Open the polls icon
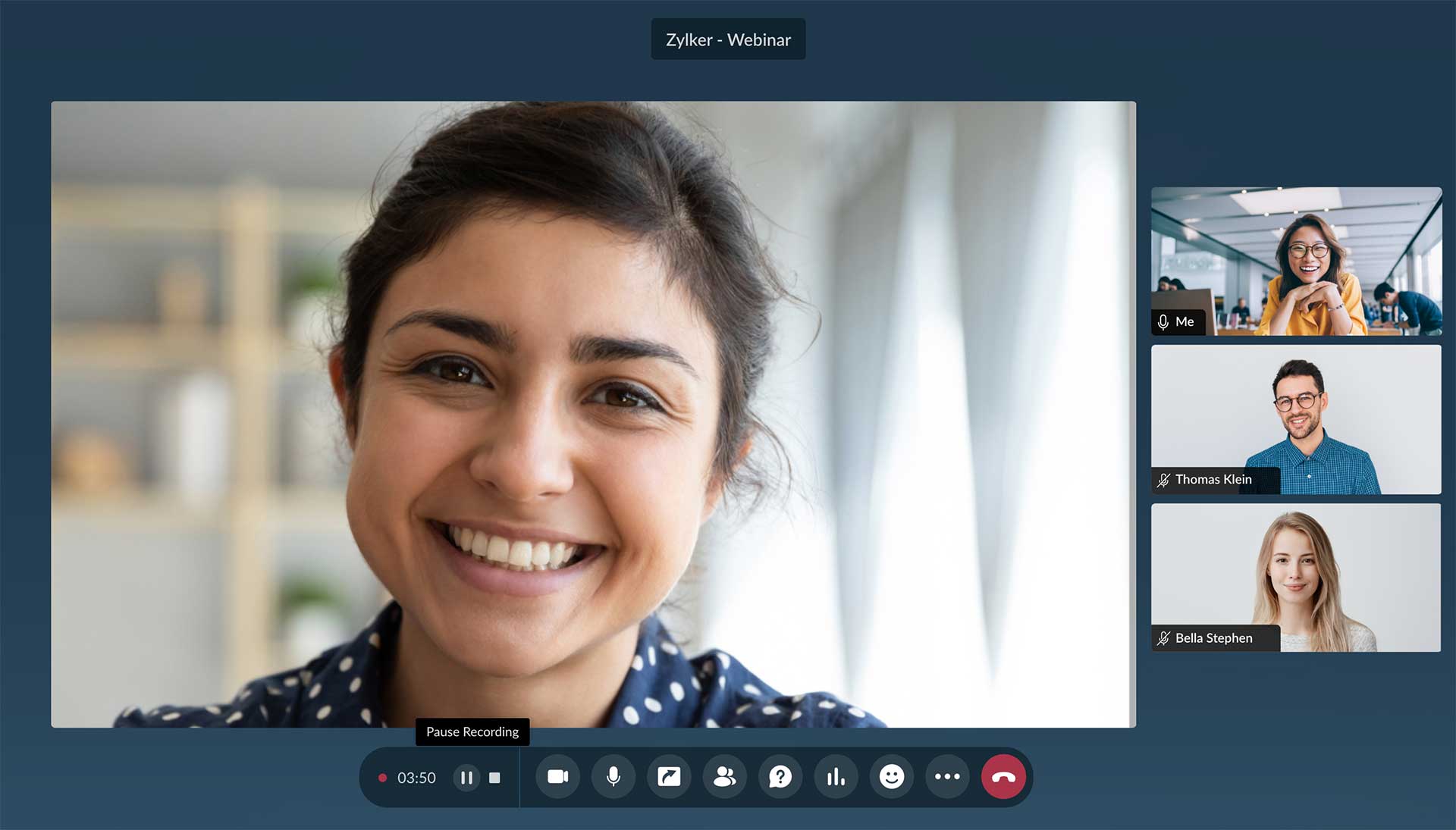 (836, 777)
